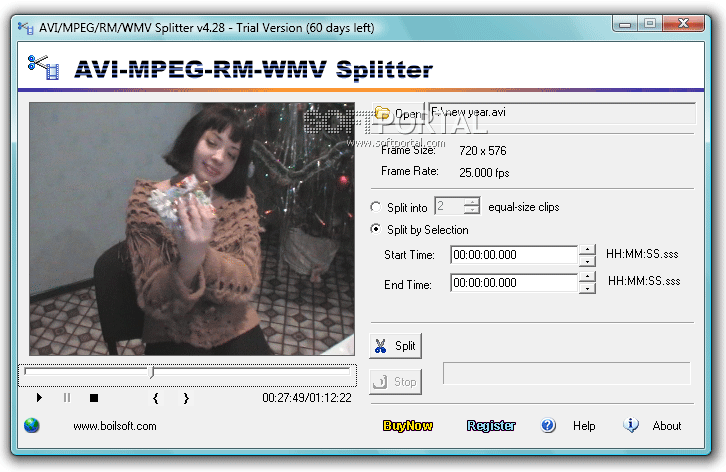Click the scissors-and-film logo in the header
Screen dimensions: 726x472
click(44, 67)
